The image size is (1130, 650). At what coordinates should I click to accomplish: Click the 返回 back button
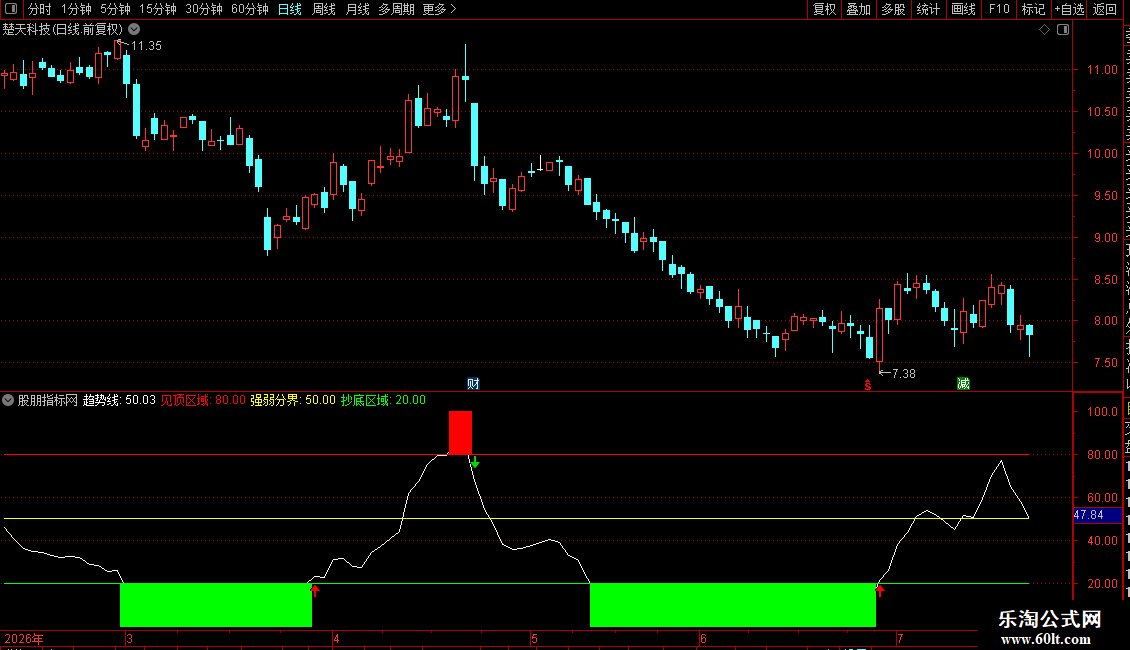pyautogui.click(x=1104, y=9)
